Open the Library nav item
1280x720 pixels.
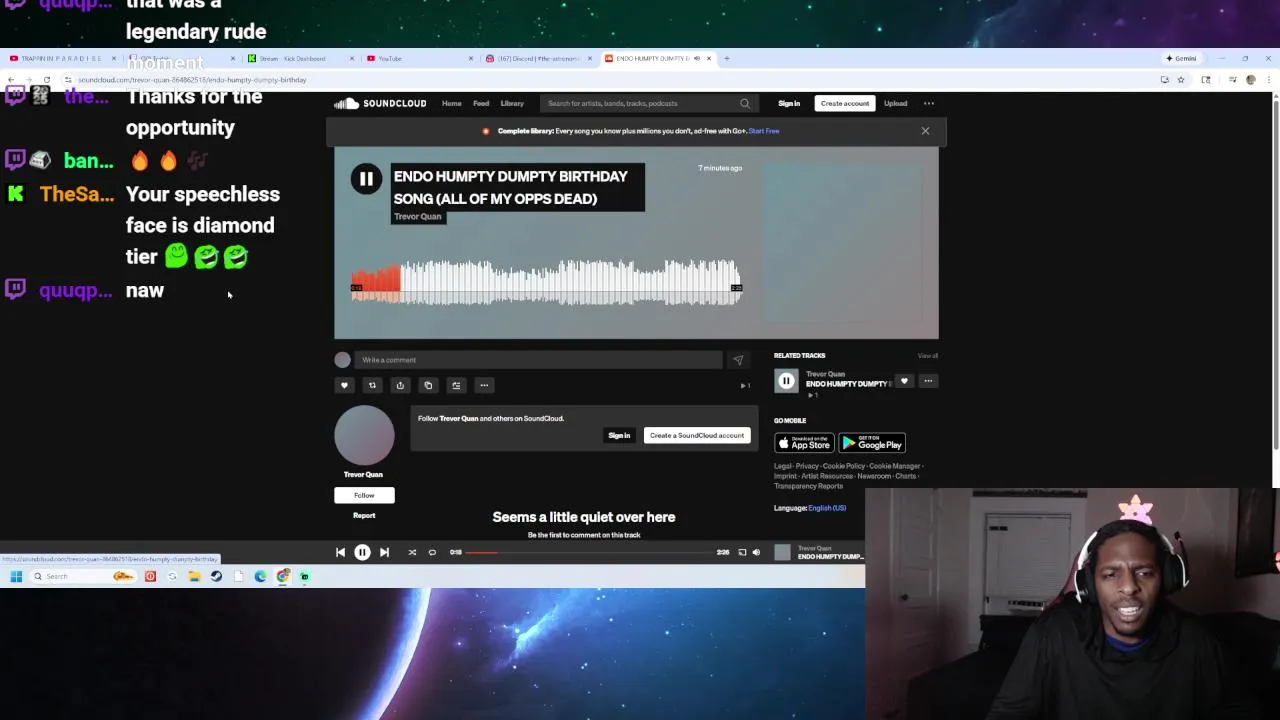point(512,103)
